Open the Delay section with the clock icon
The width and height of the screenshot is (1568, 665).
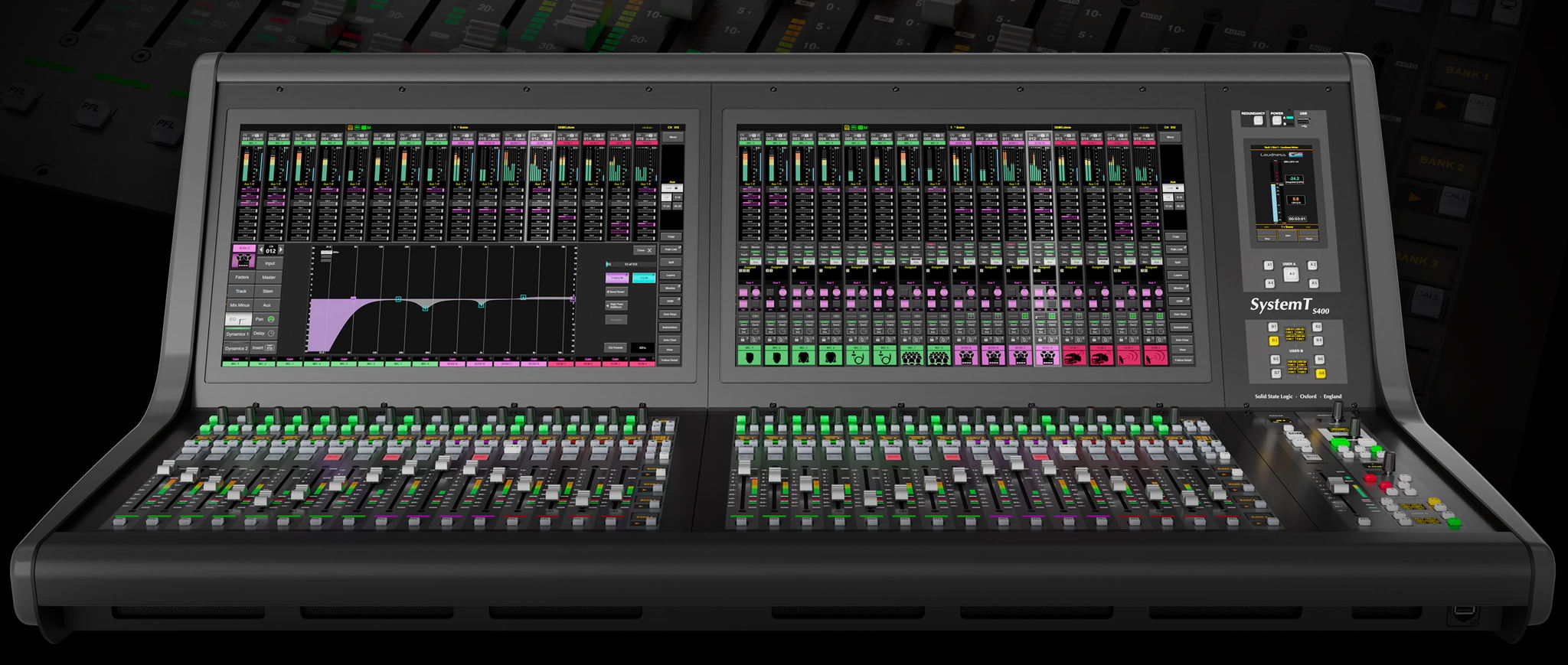264,334
